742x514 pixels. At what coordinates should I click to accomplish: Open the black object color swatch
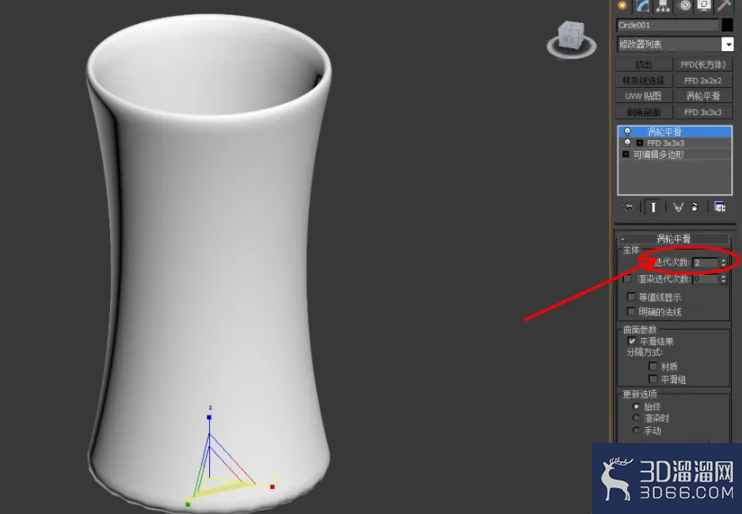(x=727, y=25)
